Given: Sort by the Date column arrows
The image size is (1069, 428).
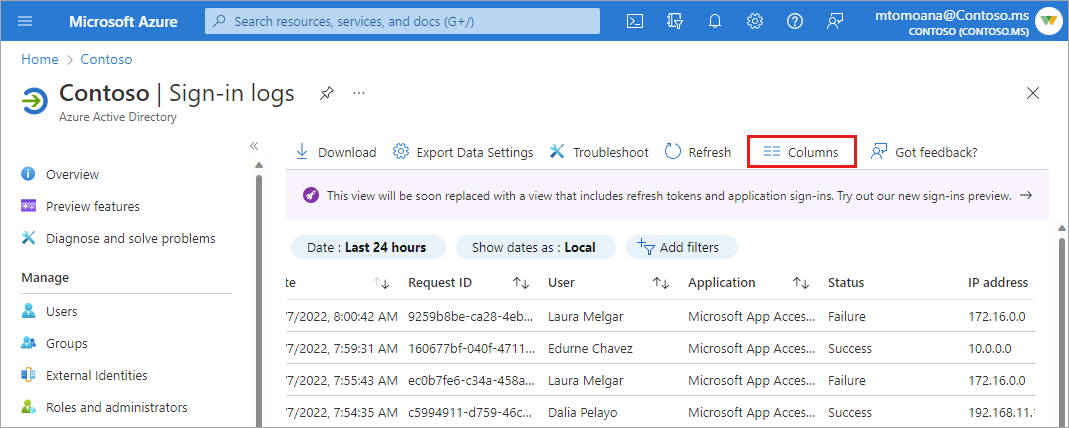Looking at the screenshot, I should [382, 283].
